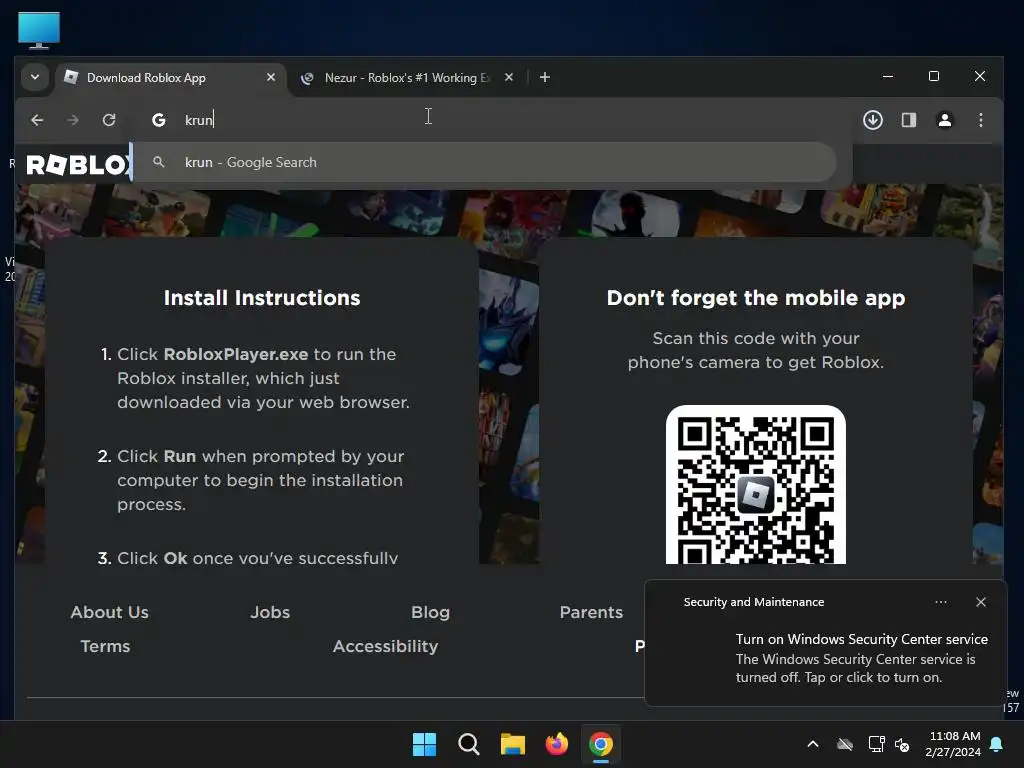Open the Jobs footer link
This screenshot has width=1024, height=768.
point(270,613)
